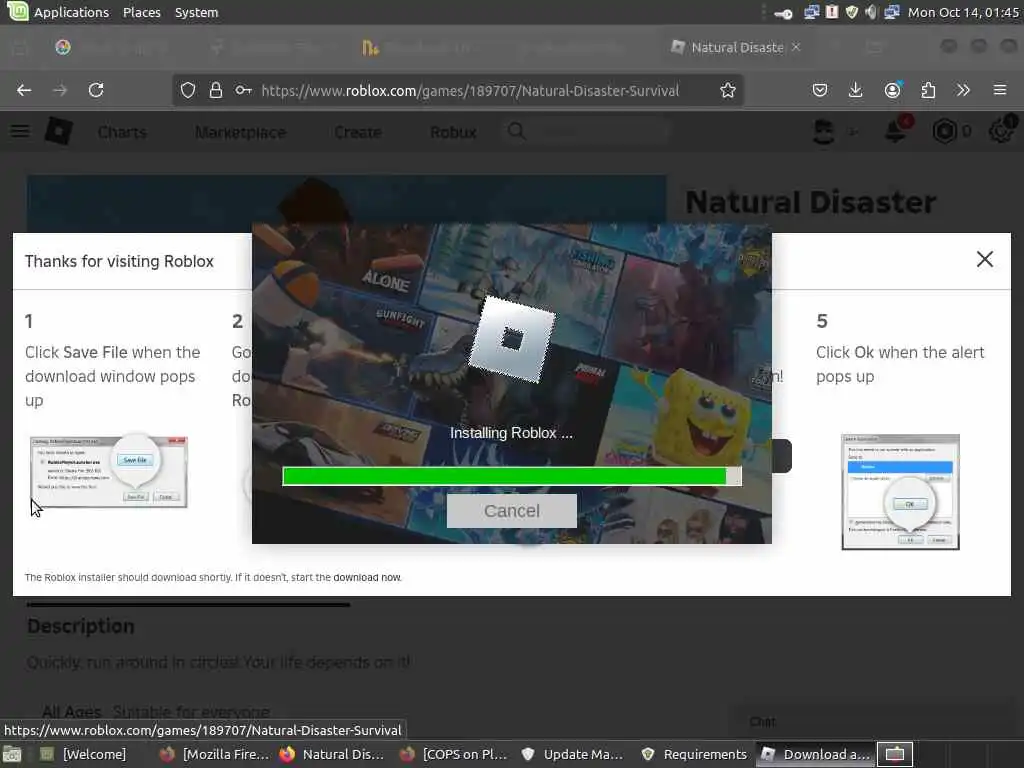Click the green installation progress bar
1024x768 pixels.
(512, 476)
